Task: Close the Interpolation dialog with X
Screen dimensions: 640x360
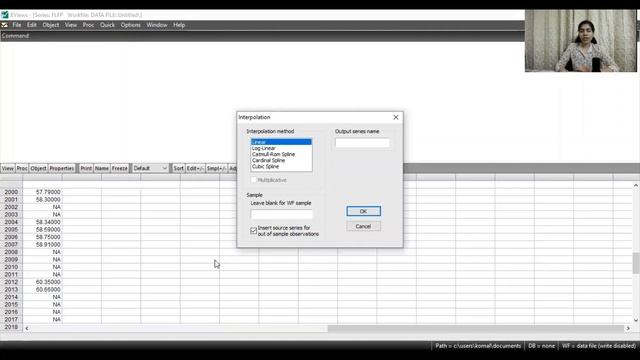Action: 396,117
